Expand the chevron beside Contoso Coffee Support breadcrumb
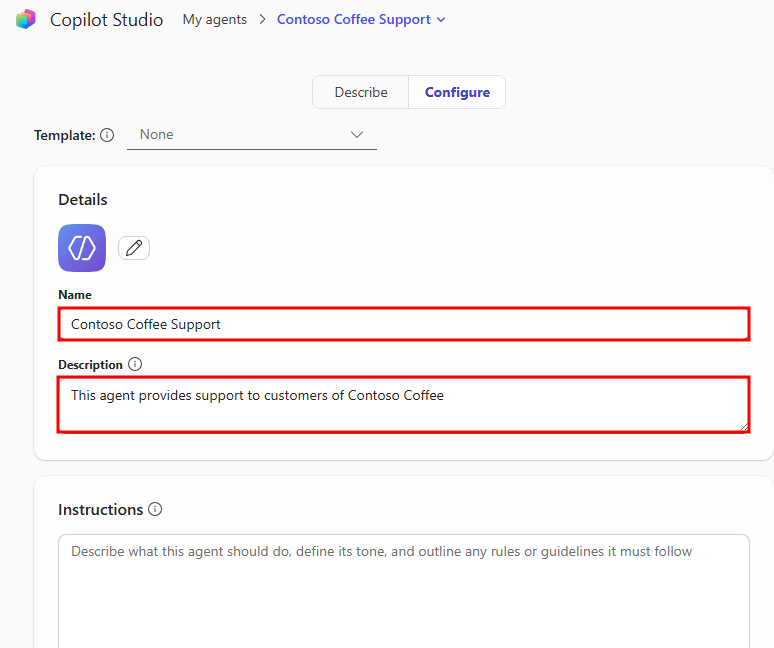Viewport: 774px width, 648px height. [442, 19]
